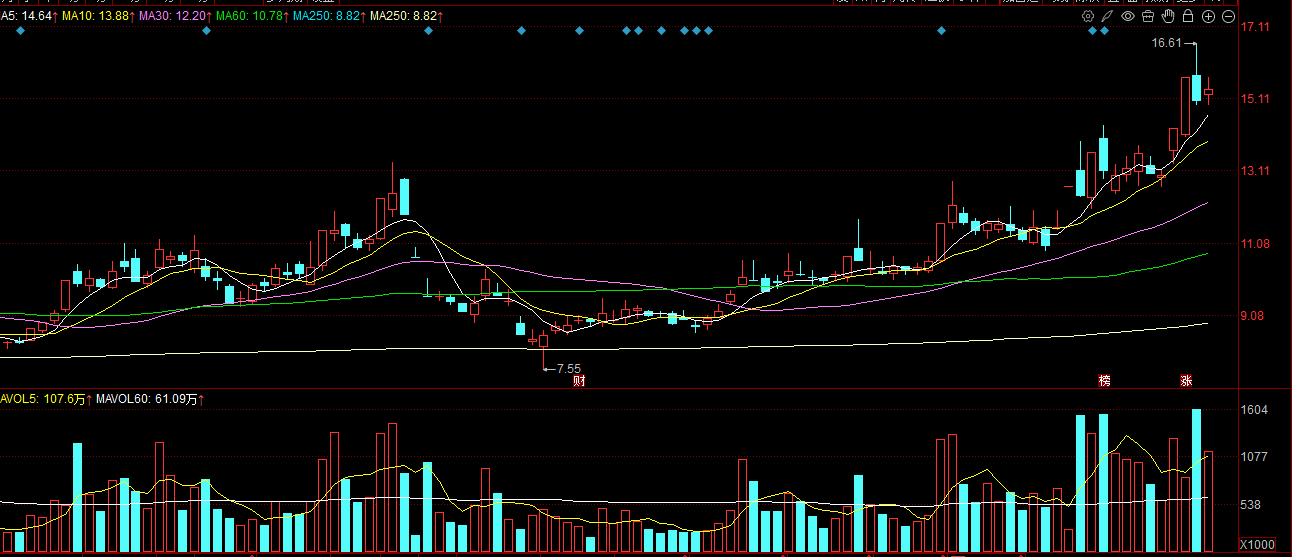Zoom in with the plus circle icon
Viewport: 1292px width, 557px height.
(x=1208, y=17)
